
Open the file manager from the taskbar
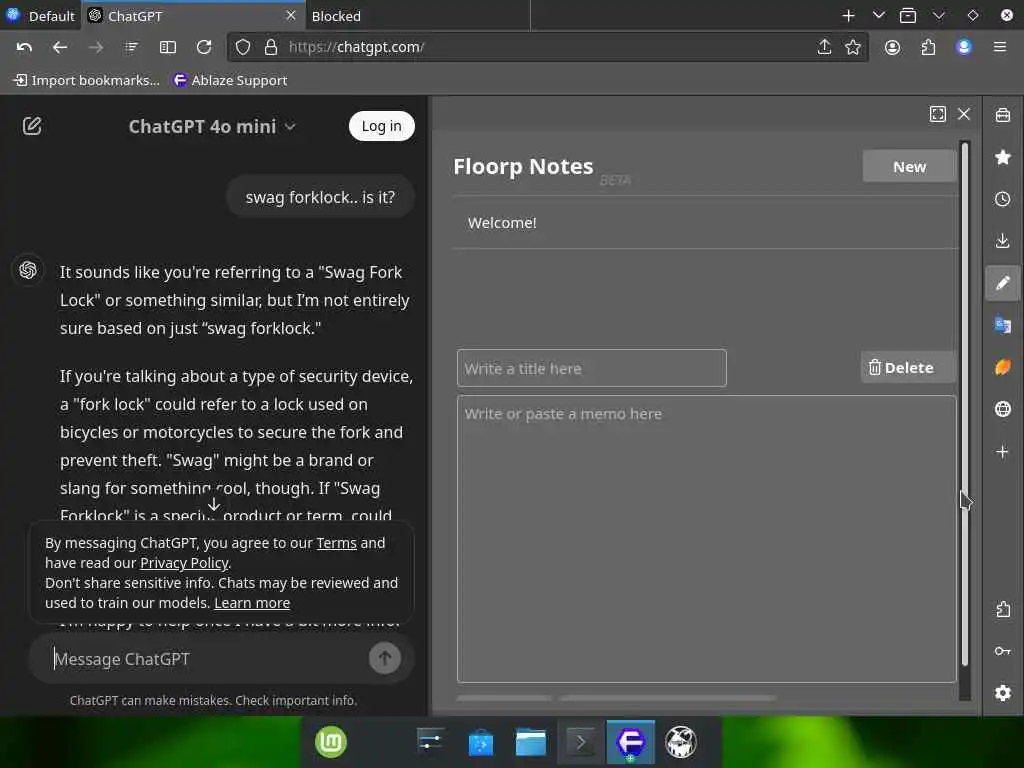click(531, 743)
